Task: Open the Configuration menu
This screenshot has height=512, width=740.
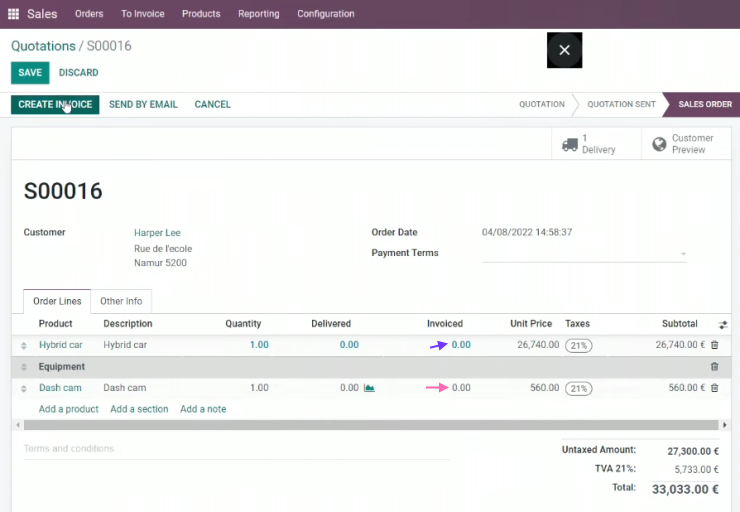Action: [326, 14]
